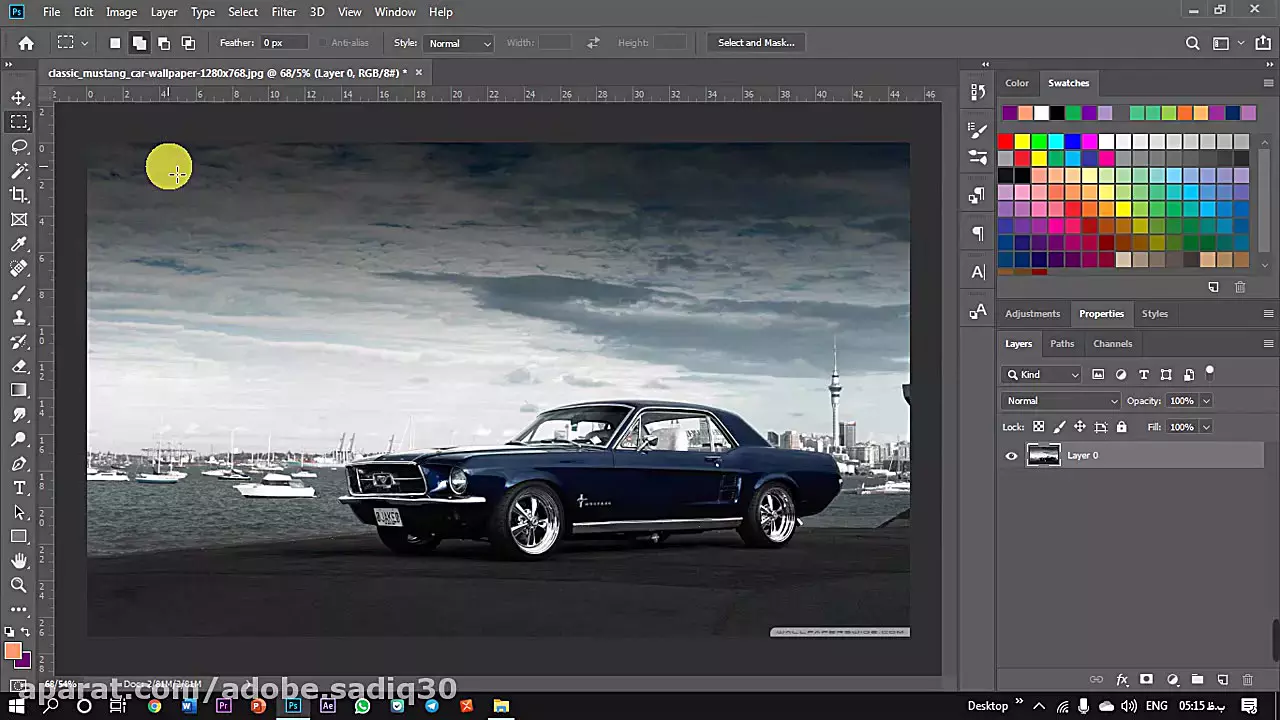Open the Image menu
The width and height of the screenshot is (1280, 720).
click(121, 12)
